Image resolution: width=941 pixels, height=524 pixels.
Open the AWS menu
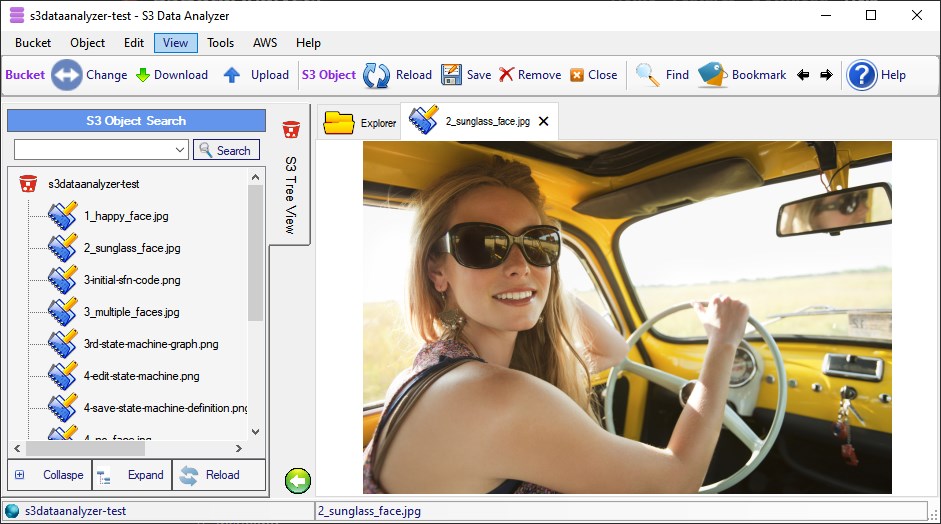[265, 43]
